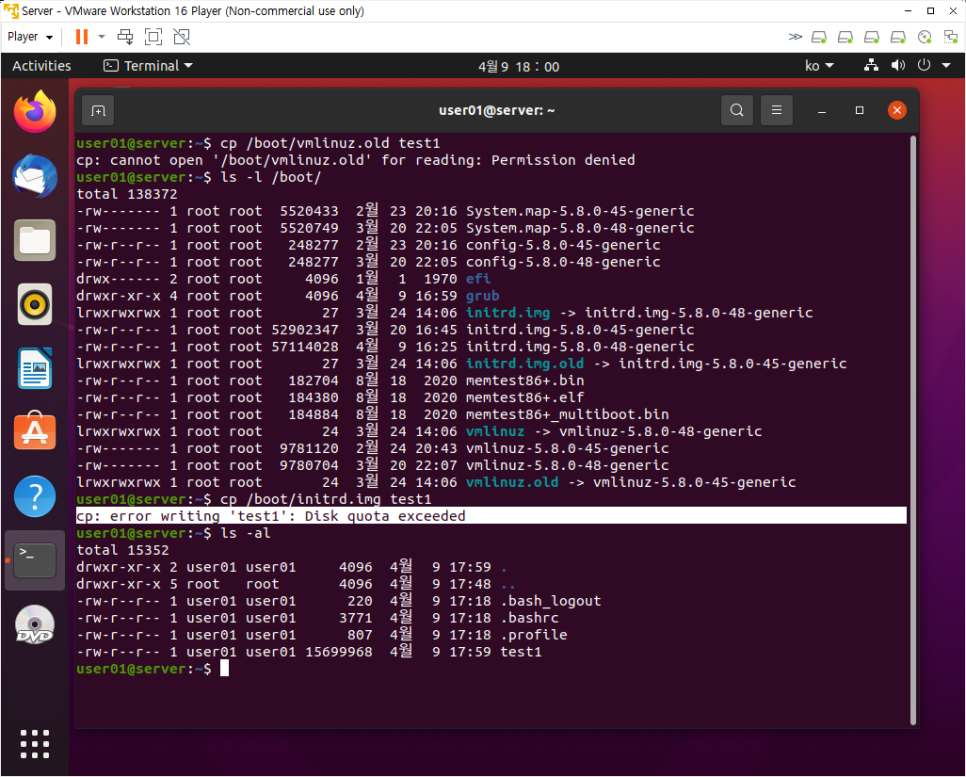The height and width of the screenshot is (777, 966).
Task: Click the grub directory entry
Action: [482, 296]
